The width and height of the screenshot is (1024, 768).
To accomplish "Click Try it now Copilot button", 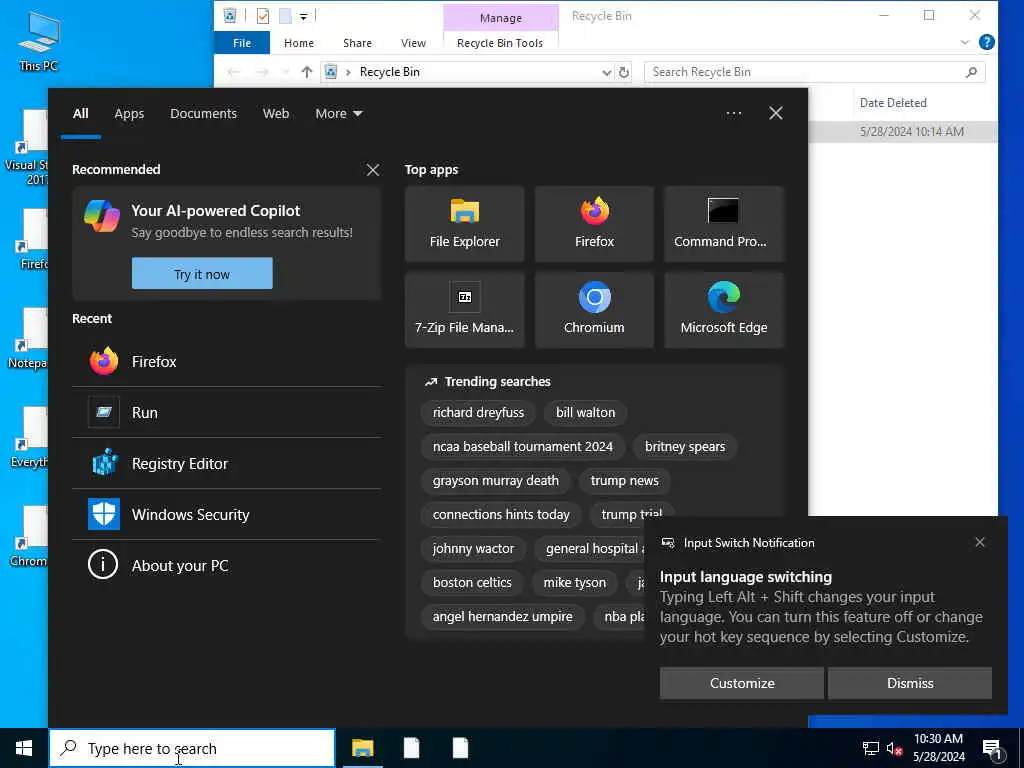I will [x=202, y=274].
